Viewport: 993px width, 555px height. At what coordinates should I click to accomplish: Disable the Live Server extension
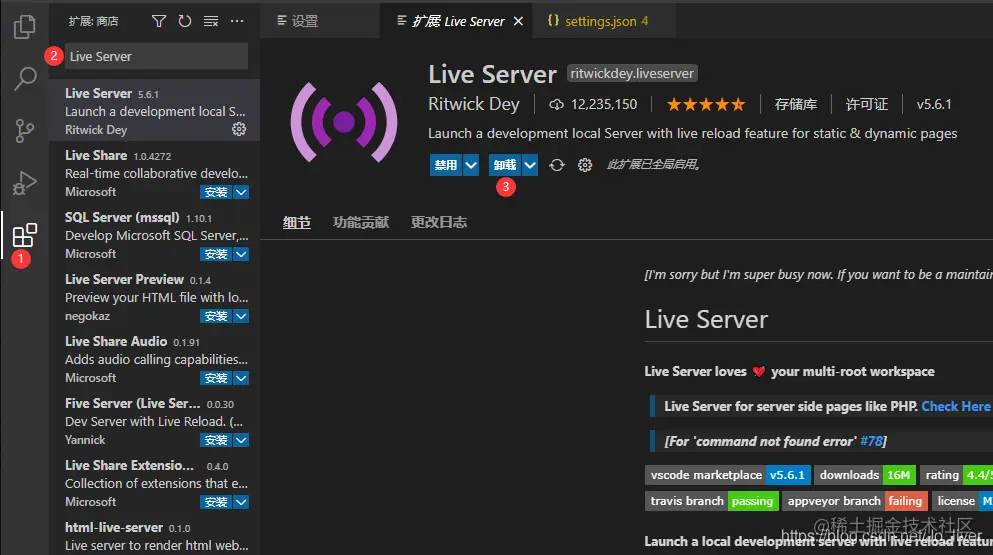(446, 165)
